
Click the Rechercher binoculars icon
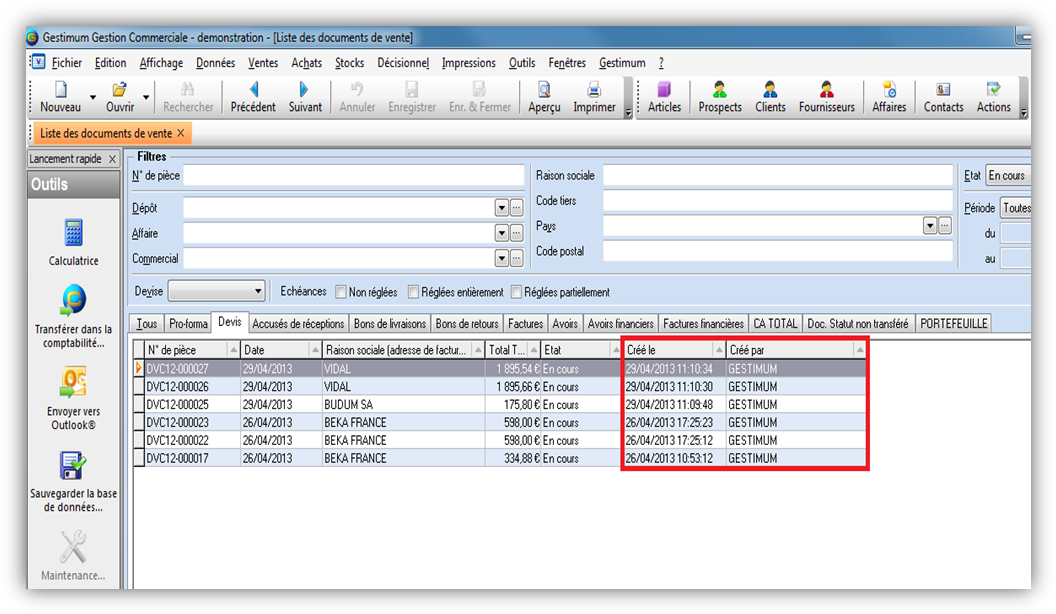[188, 90]
